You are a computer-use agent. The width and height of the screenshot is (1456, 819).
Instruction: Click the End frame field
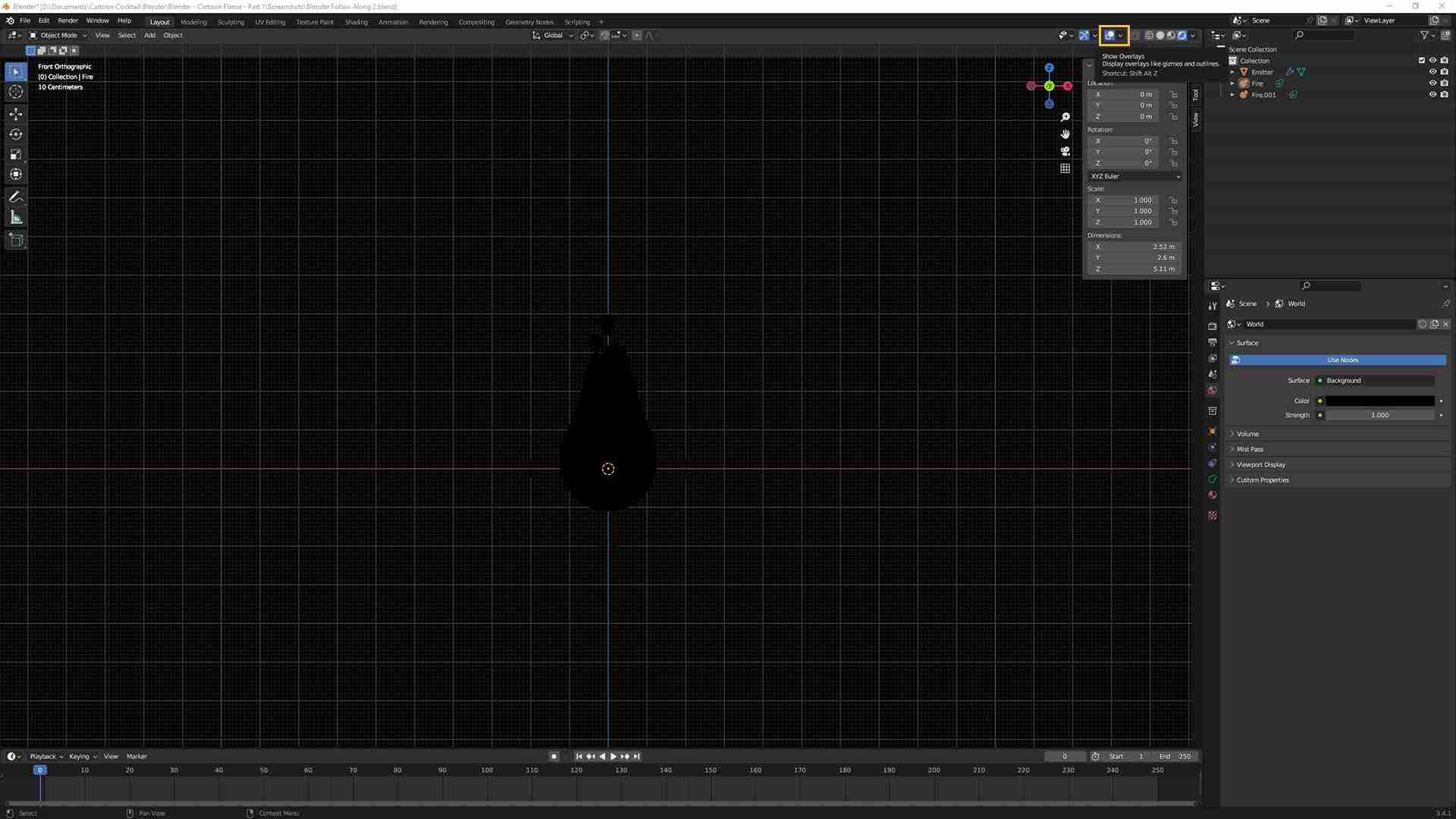[1176, 757]
